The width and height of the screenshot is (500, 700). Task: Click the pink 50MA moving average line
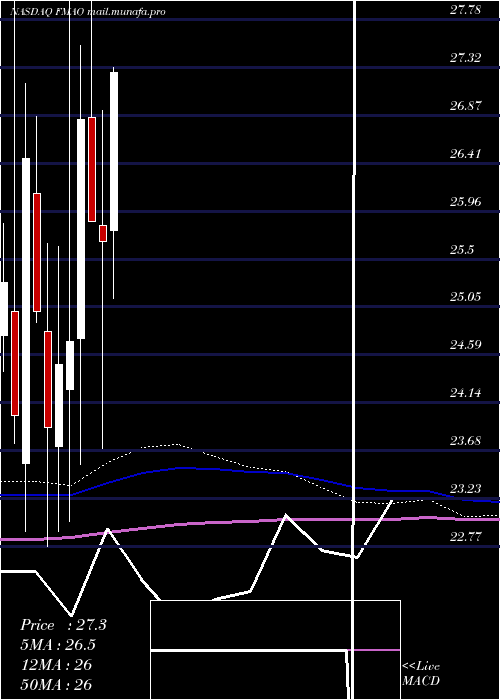(x=250, y=521)
